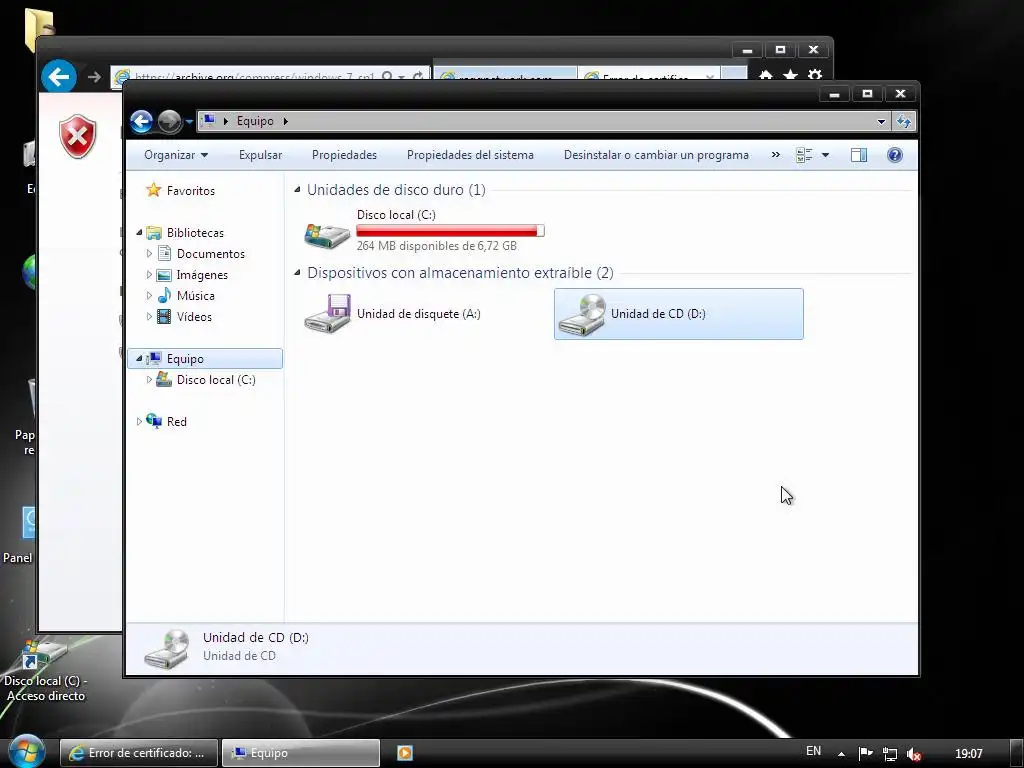
Task: Open the Documentos library
Action: [x=210, y=253]
